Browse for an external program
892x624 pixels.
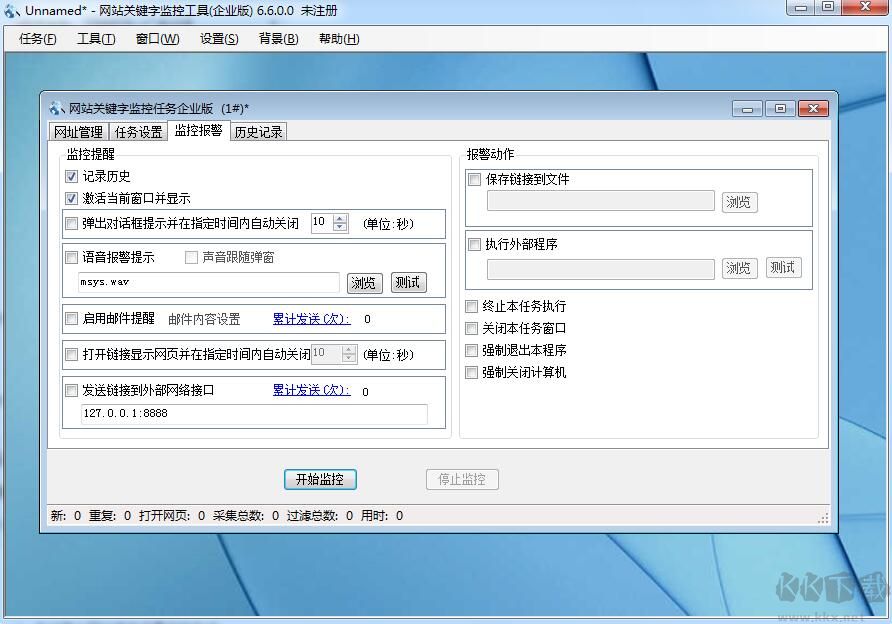739,268
